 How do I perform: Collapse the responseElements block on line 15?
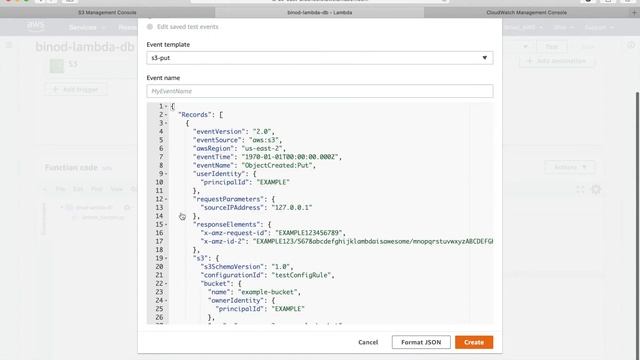(166, 224)
